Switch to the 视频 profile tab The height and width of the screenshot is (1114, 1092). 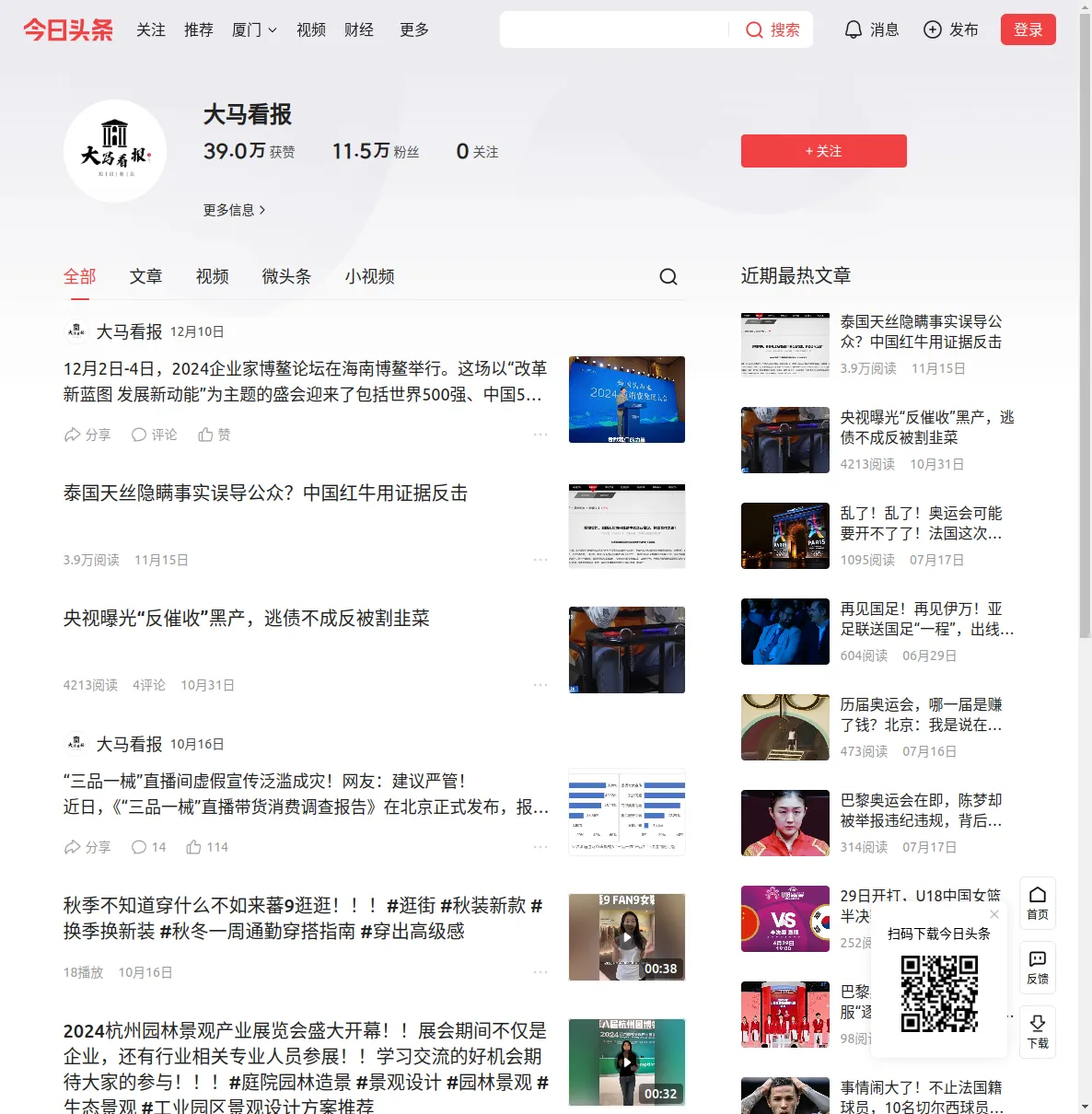[213, 276]
